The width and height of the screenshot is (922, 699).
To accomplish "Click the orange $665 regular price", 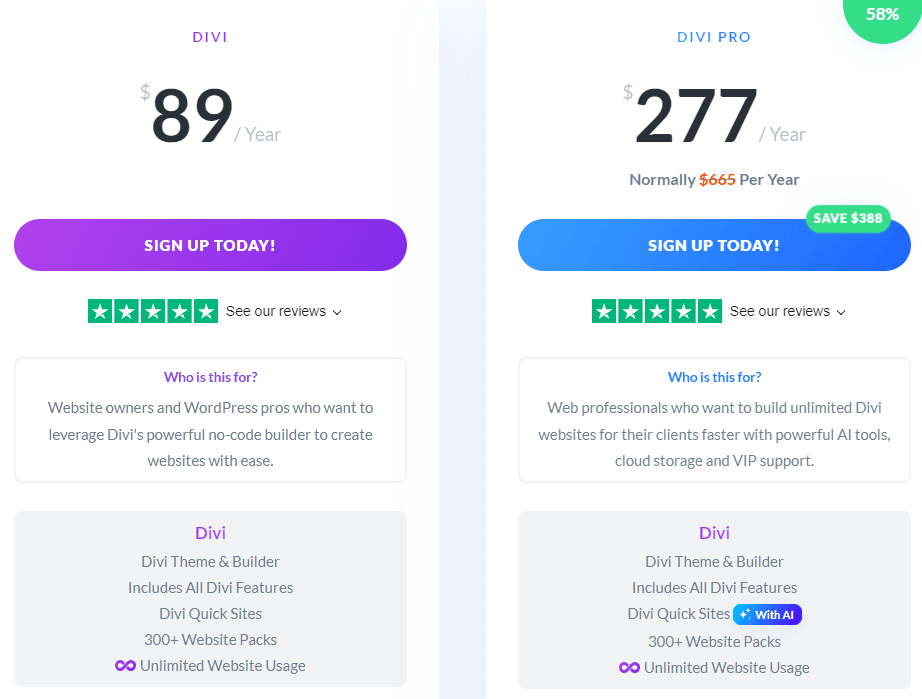I will 717,179.
